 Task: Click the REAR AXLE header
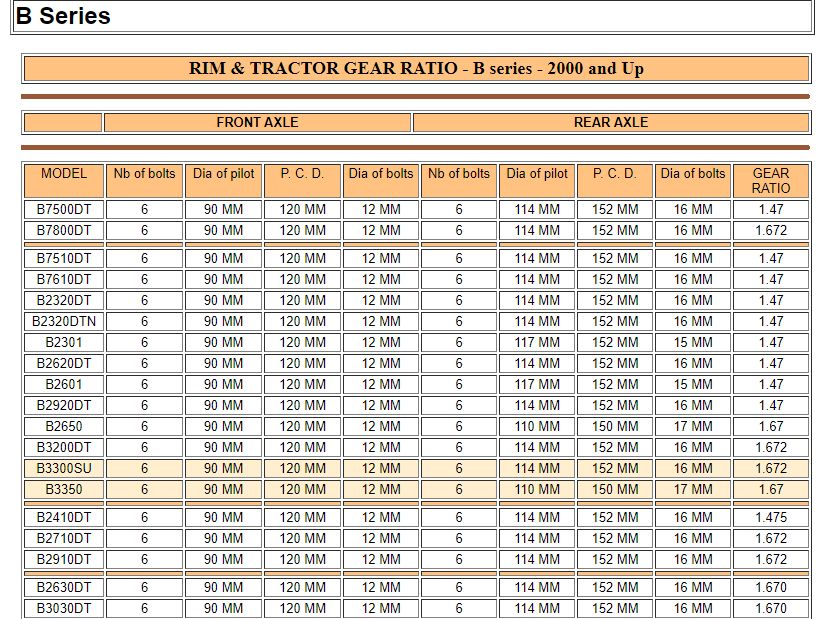[611, 122]
